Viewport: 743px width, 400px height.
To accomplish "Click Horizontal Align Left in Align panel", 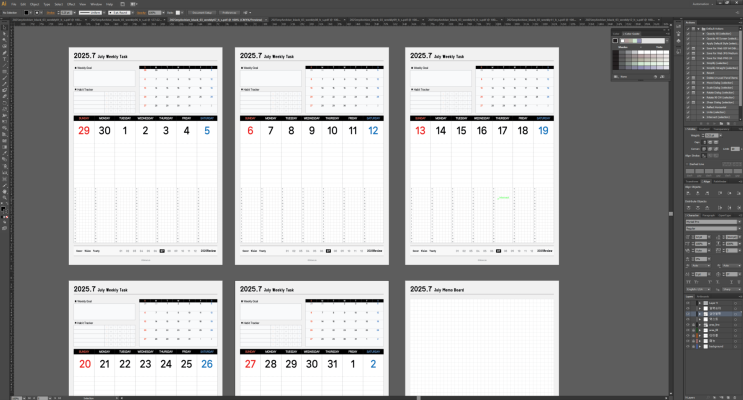I will pyautogui.click(x=688, y=193).
